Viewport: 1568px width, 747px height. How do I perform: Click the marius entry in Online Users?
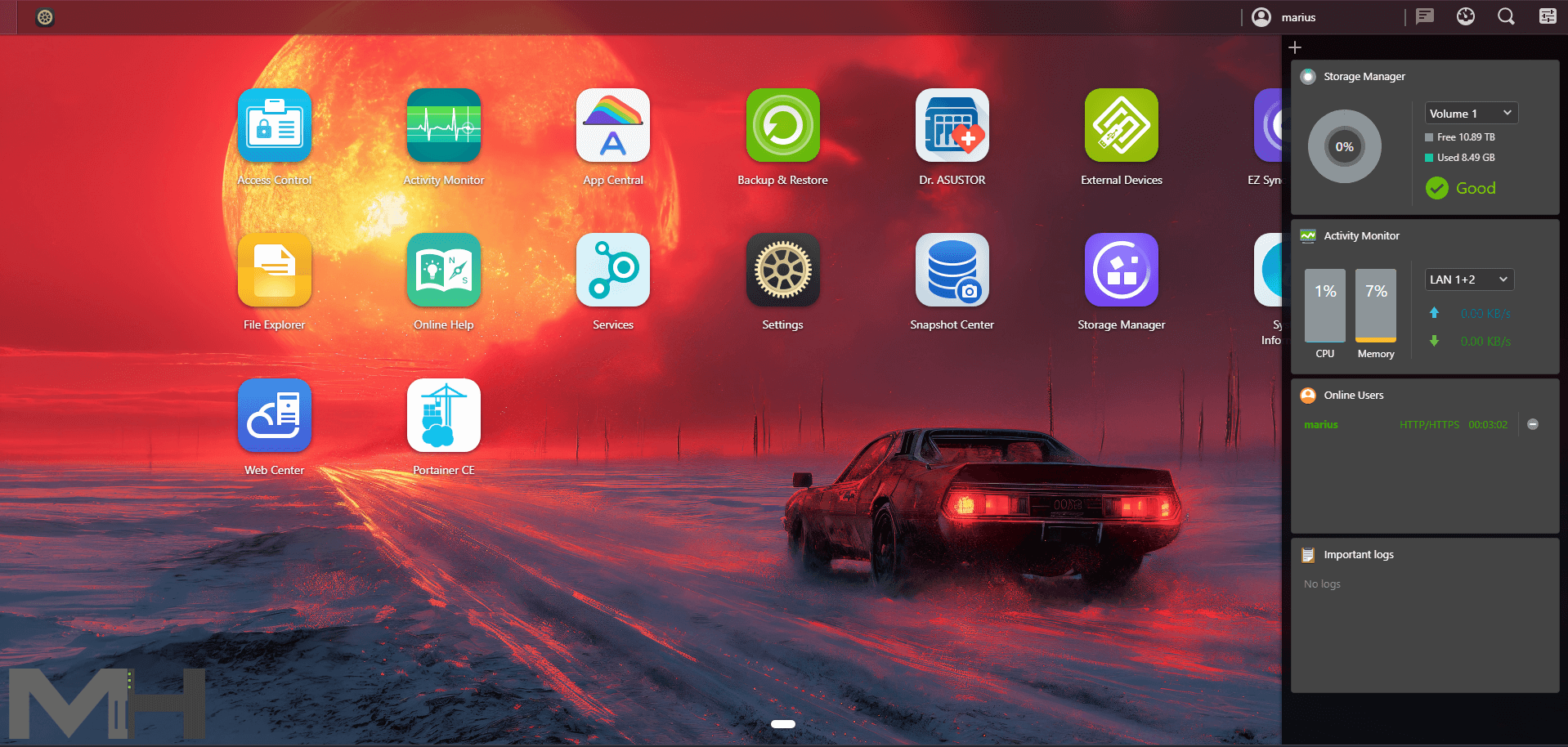pos(1321,424)
